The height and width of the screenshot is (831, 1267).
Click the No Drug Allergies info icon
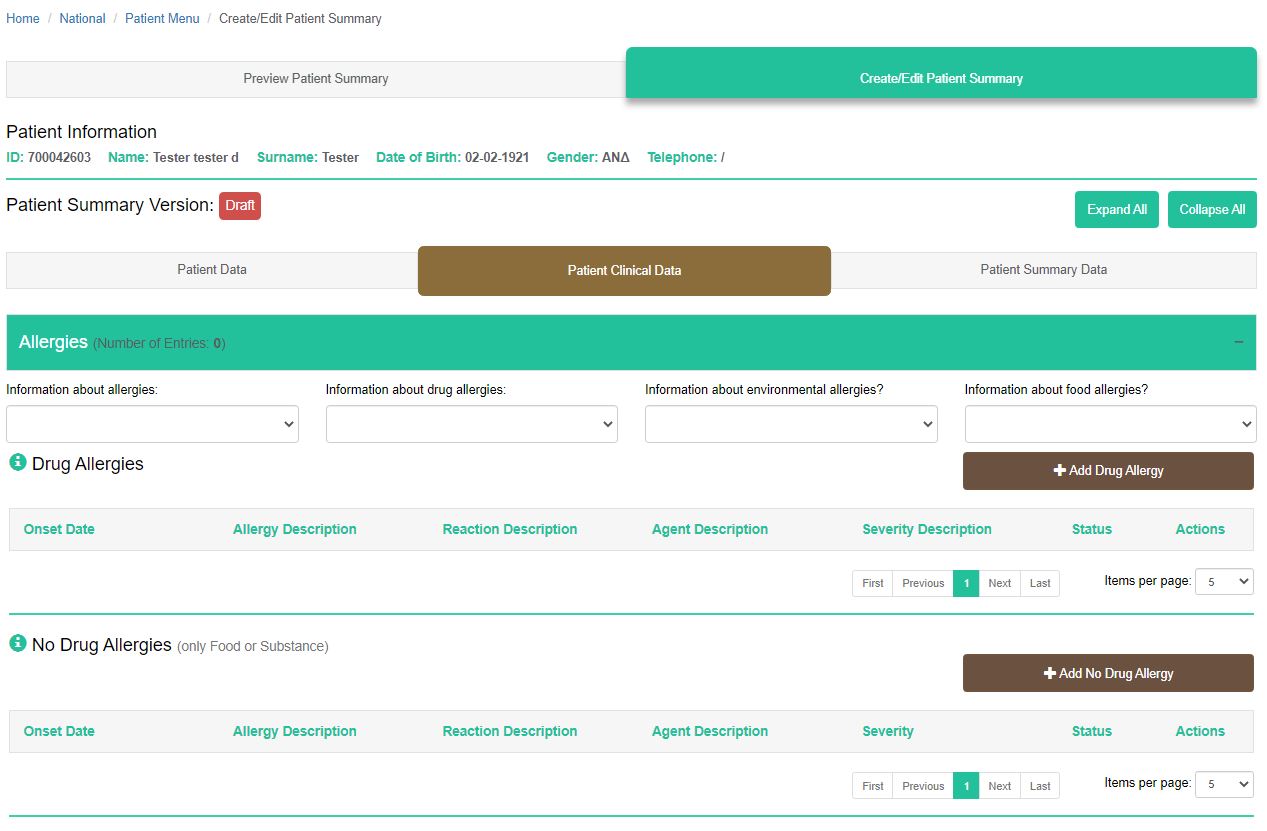click(17, 644)
